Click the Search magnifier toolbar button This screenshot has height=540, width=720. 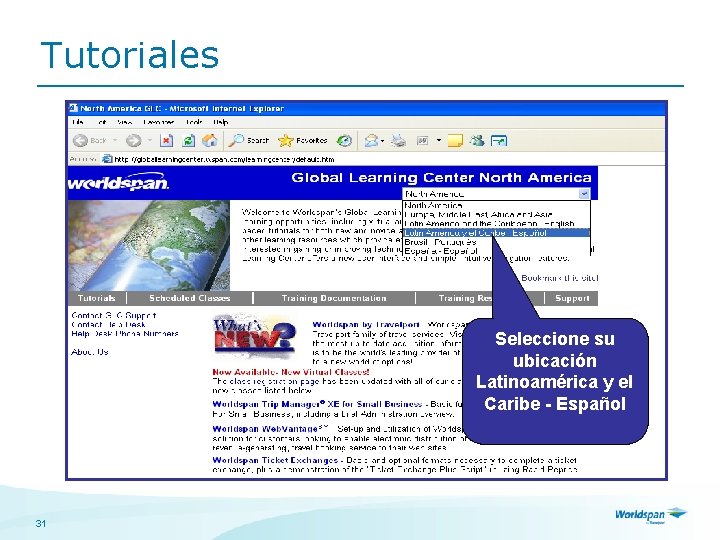248,141
